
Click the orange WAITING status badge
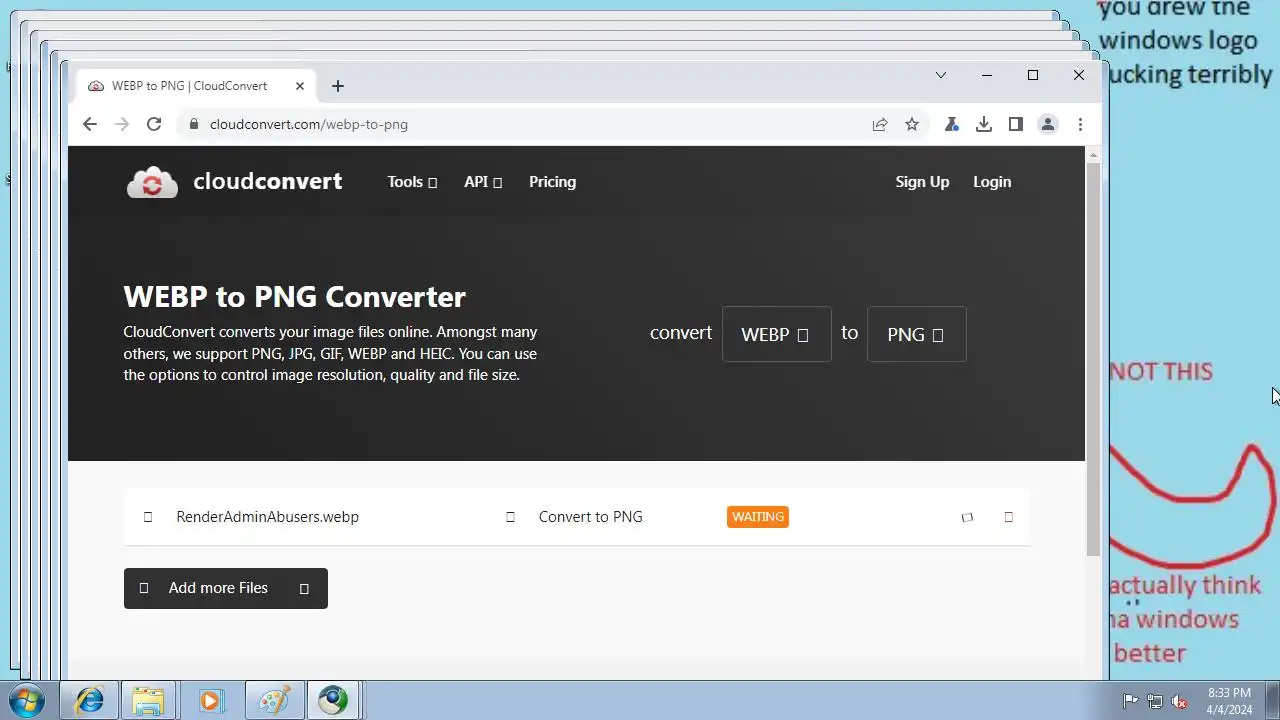tap(758, 517)
